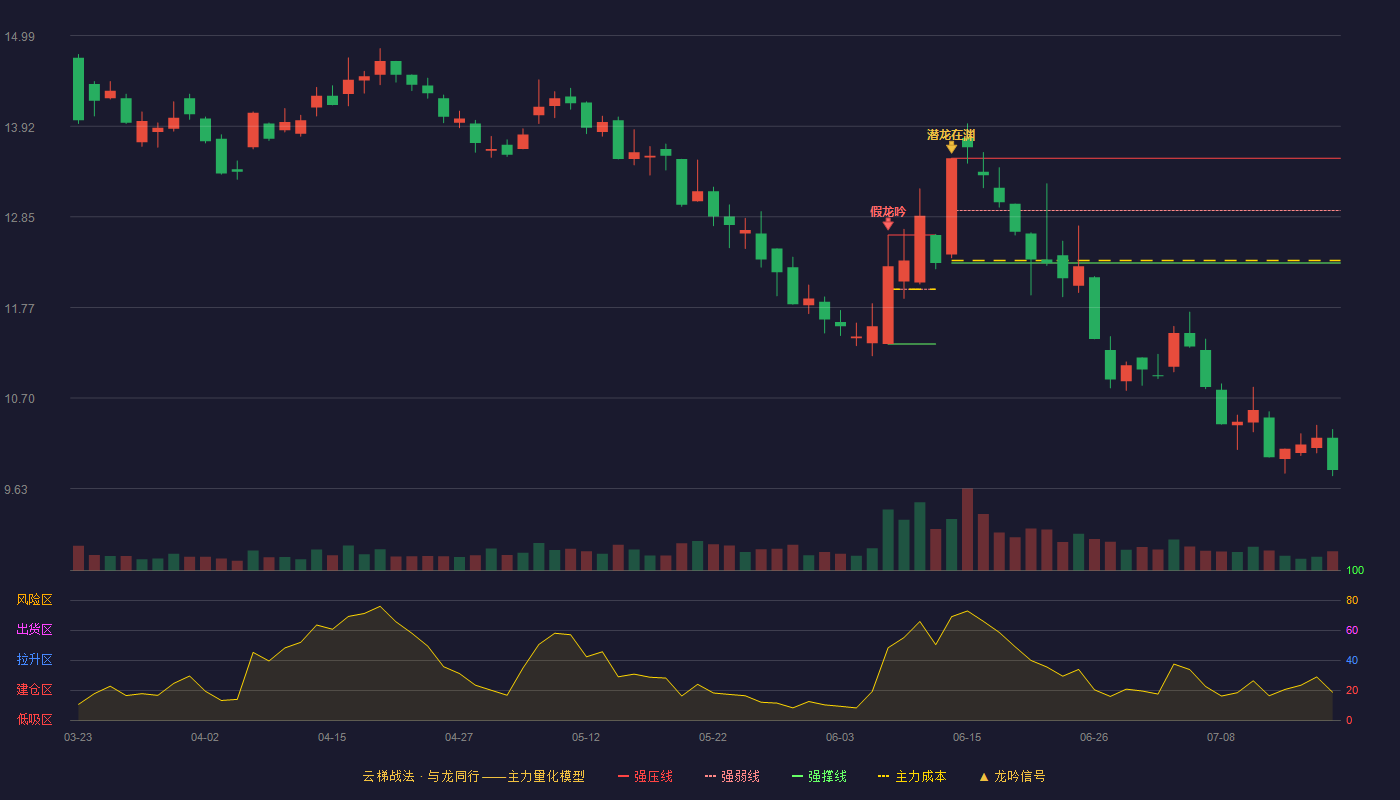Toggle the 主力成本 legend label
The width and height of the screenshot is (1400, 800).
tap(921, 776)
